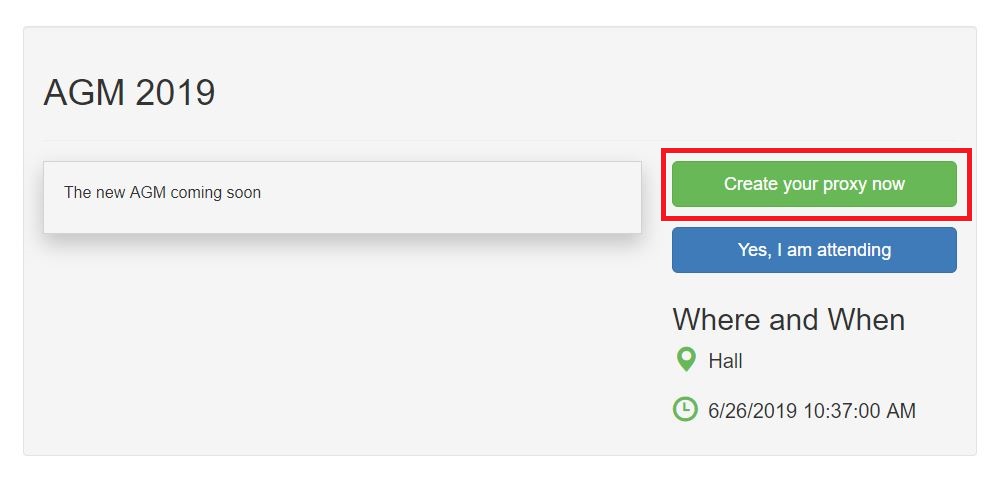The height and width of the screenshot is (497, 999).
Task: Click the text The new AGM coming soon
Action: tap(162, 192)
